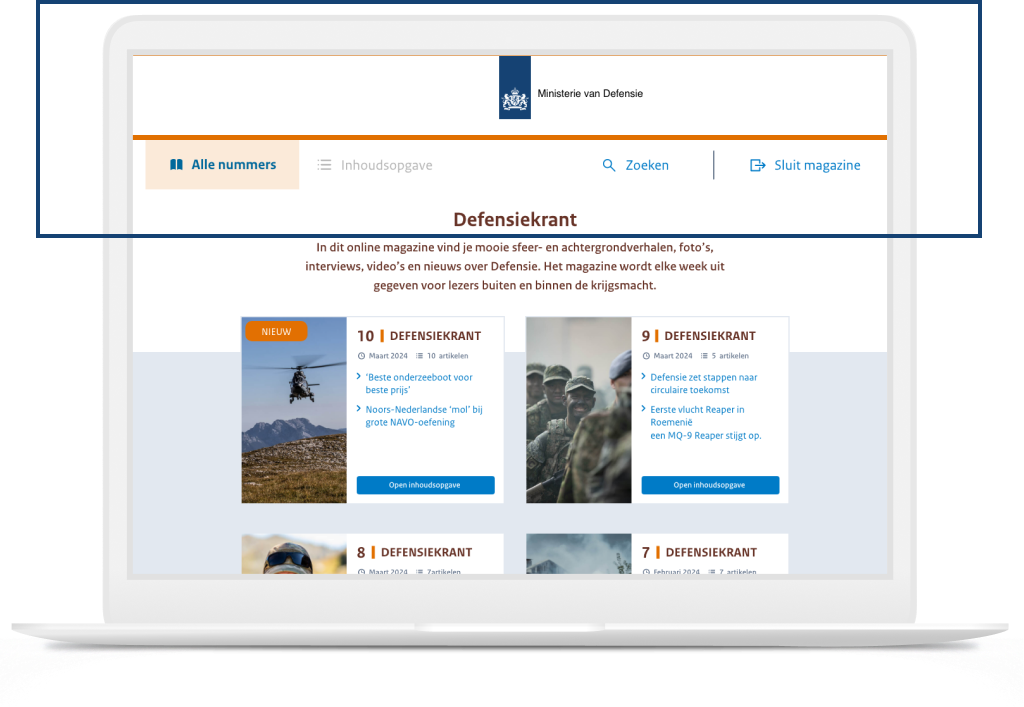Click the Ministerie van Defensie crest logo
1024x707 pixels.
tap(515, 87)
